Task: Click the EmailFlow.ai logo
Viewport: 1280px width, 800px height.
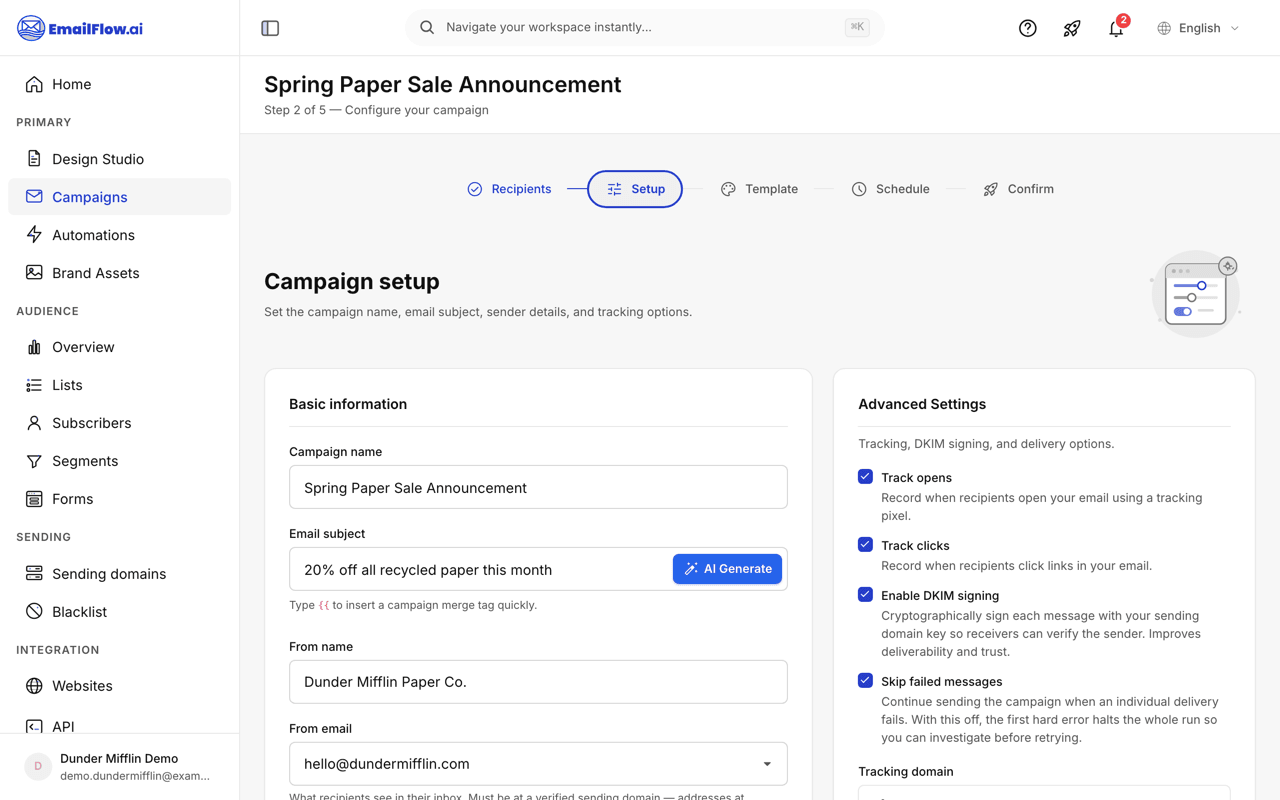Action: (80, 28)
